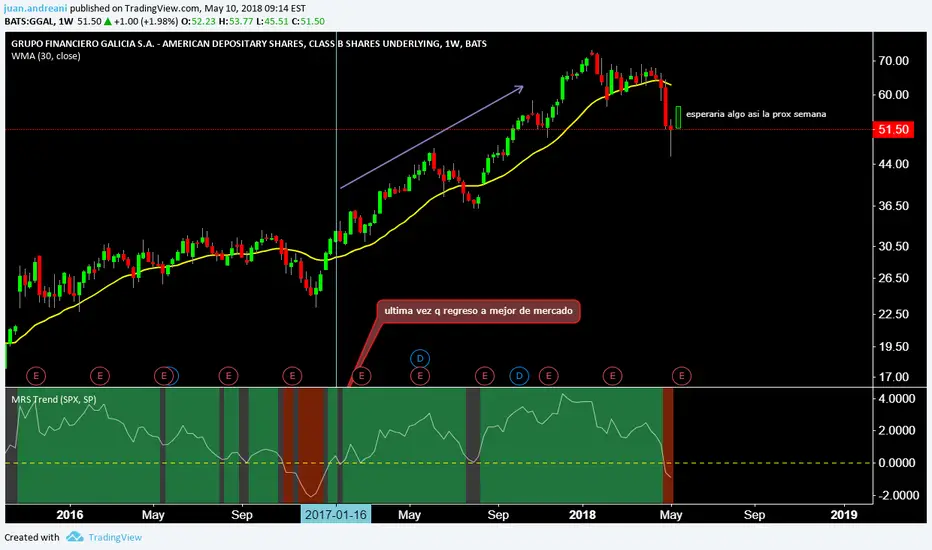Click the E marker just right of Sep 2017 dividend

click(549, 376)
